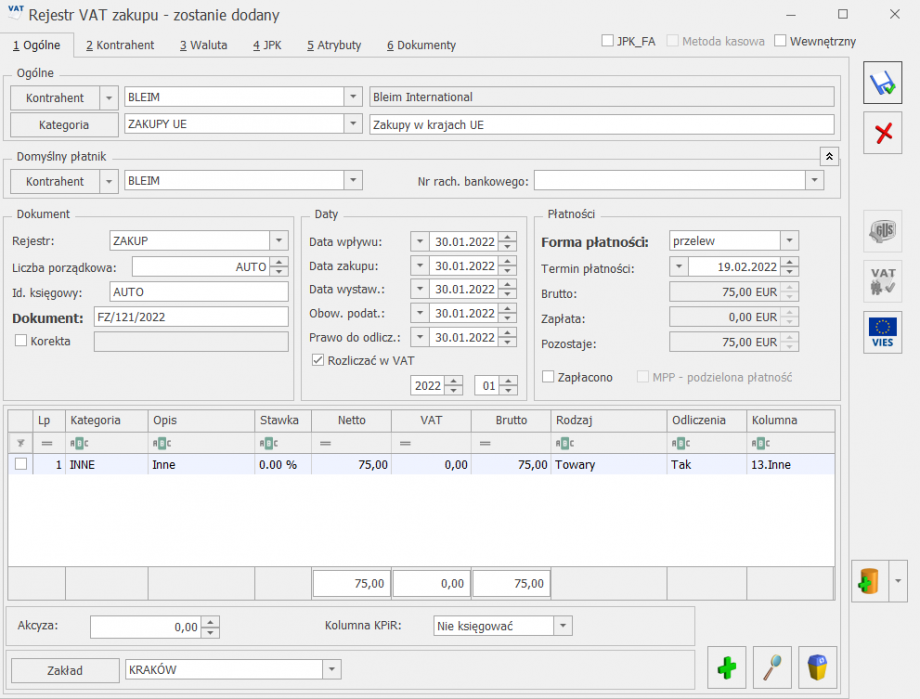Click the Akcyza stepper arrows

[x=210, y=627]
